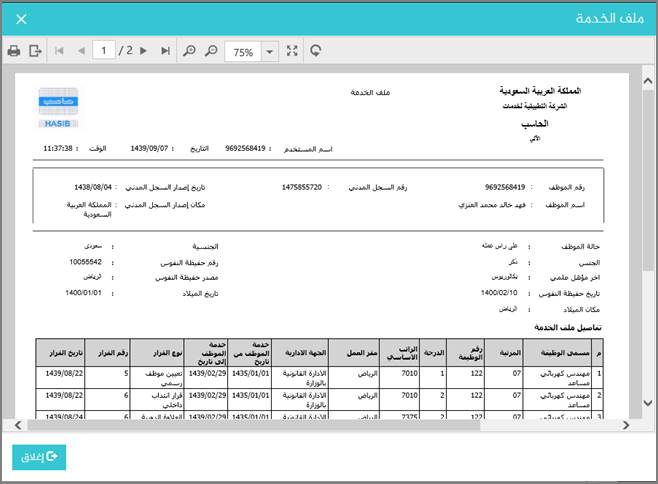
Task: Select civil registry number 1475855720
Action: (302, 187)
